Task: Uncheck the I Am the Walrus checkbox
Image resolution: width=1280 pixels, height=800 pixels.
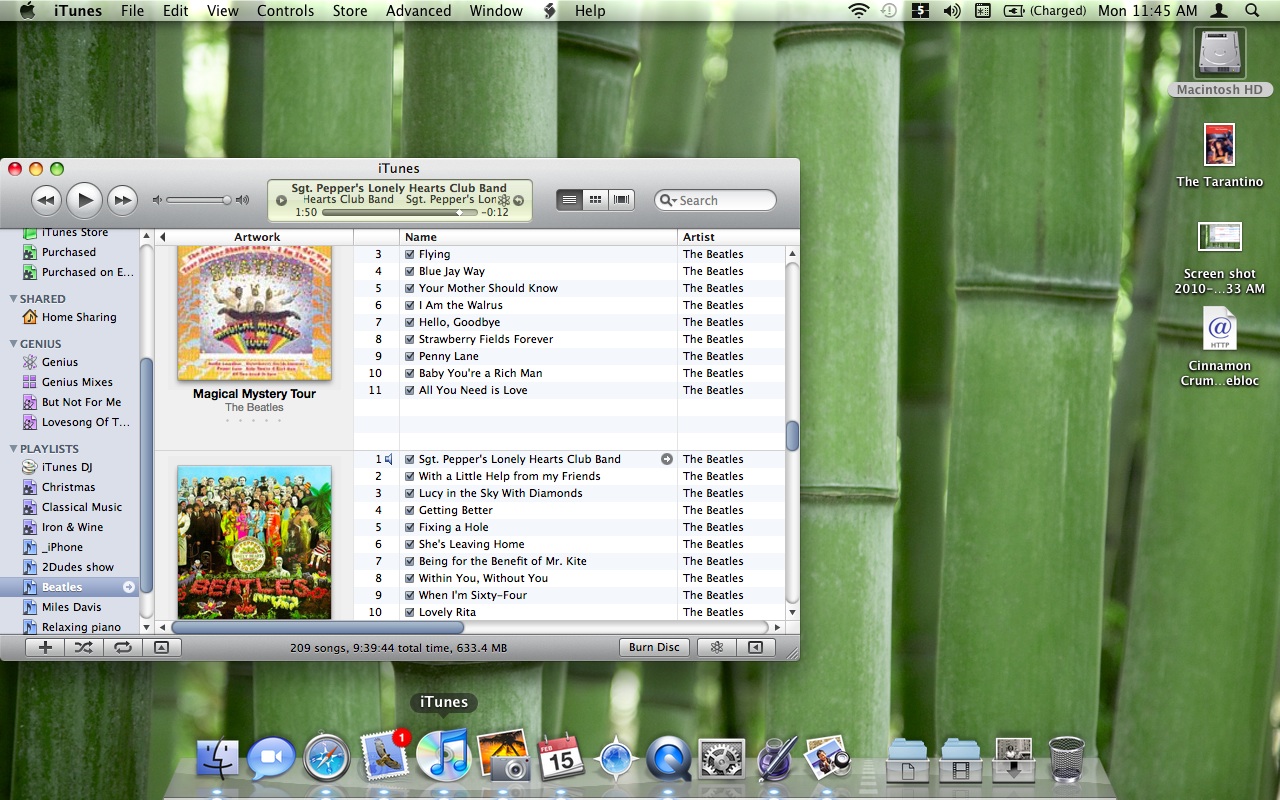Action: (409, 305)
